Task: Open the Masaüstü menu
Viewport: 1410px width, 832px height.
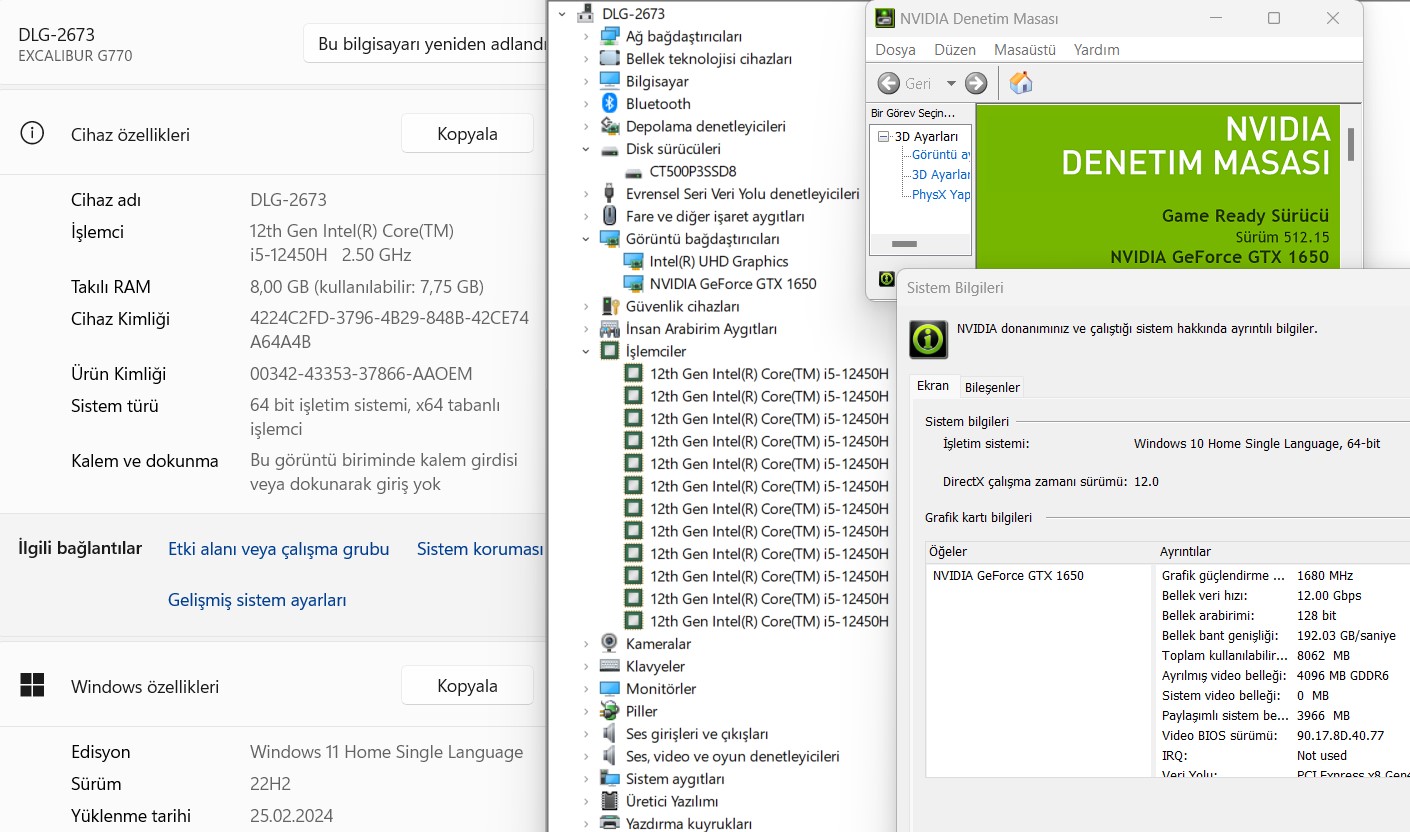Action: click(x=1025, y=49)
